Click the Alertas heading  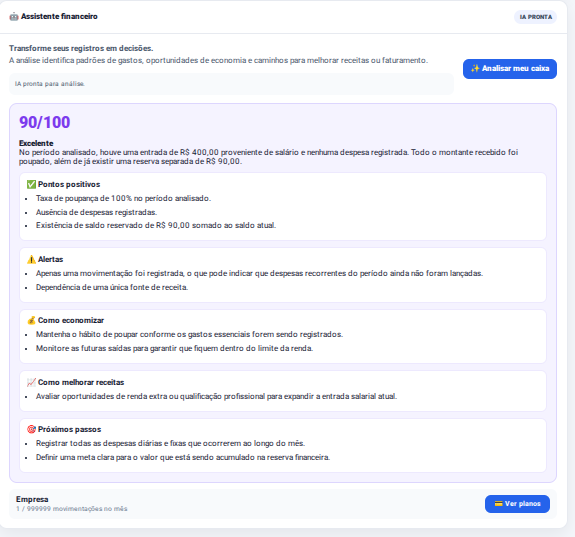click(51, 259)
